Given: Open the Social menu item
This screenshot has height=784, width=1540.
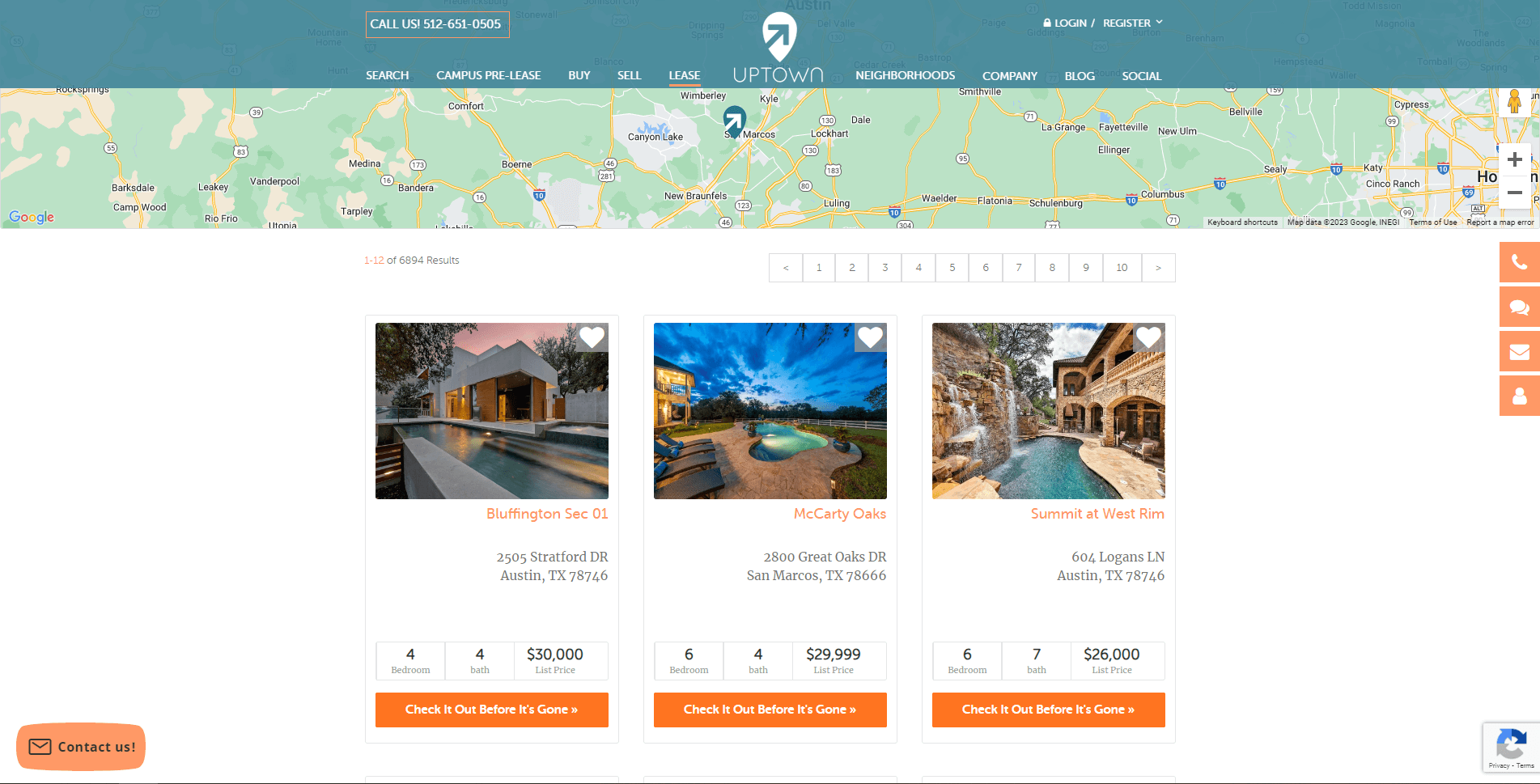Looking at the screenshot, I should (x=1141, y=76).
